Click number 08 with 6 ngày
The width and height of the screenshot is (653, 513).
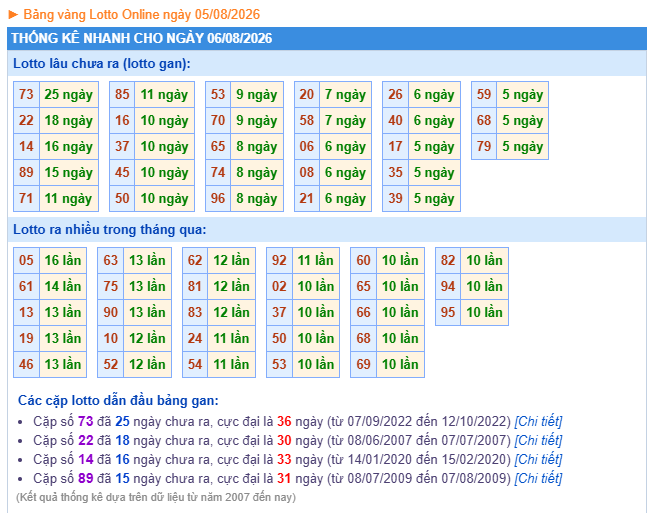click(x=307, y=172)
